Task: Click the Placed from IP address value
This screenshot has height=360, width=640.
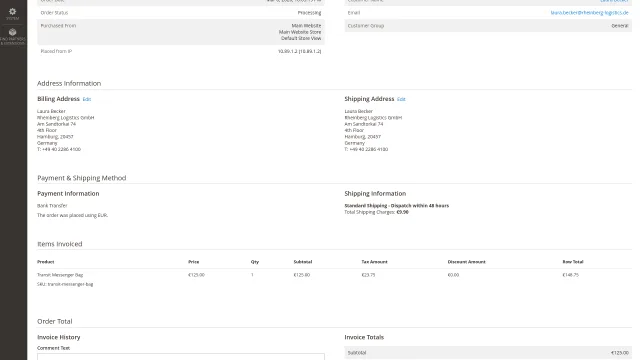Action: (x=299, y=51)
